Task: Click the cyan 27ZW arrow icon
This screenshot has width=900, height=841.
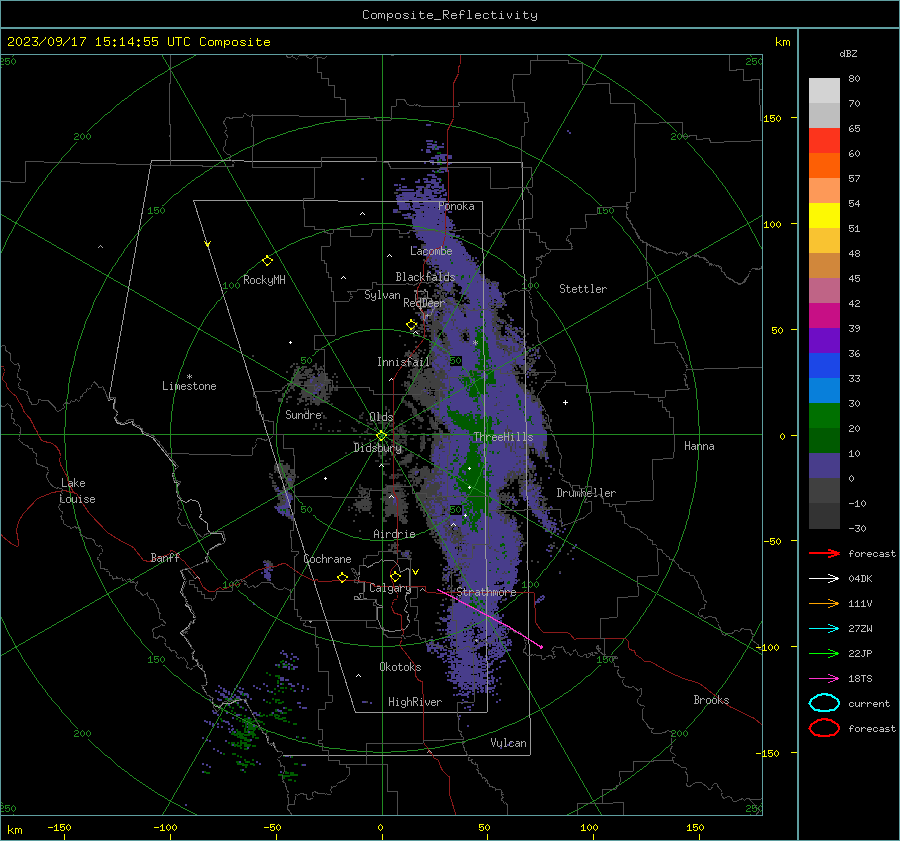Action: tap(824, 629)
